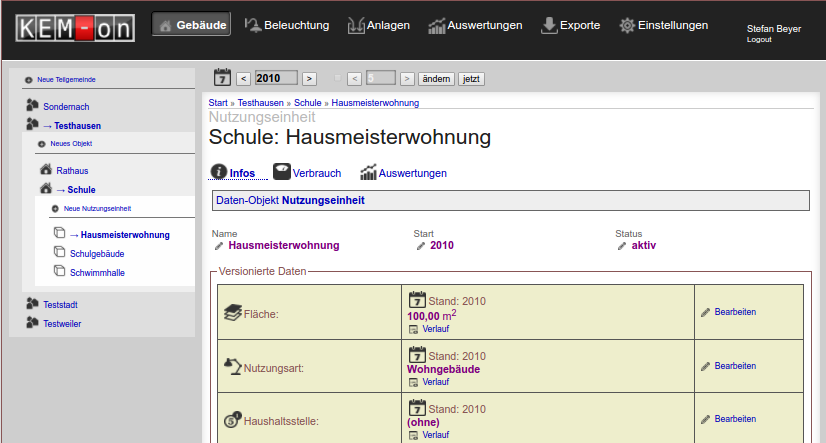Click the ändern button
Viewport: 826px width, 443px height.
[x=436, y=78]
